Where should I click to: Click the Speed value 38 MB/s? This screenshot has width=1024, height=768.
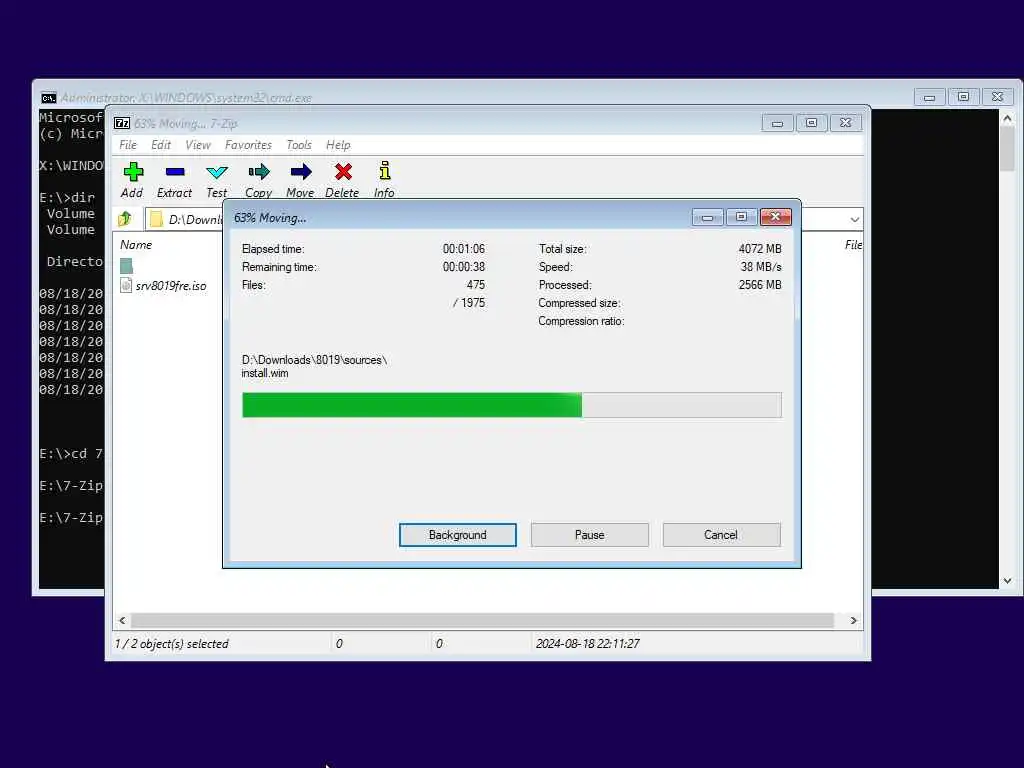tap(761, 267)
